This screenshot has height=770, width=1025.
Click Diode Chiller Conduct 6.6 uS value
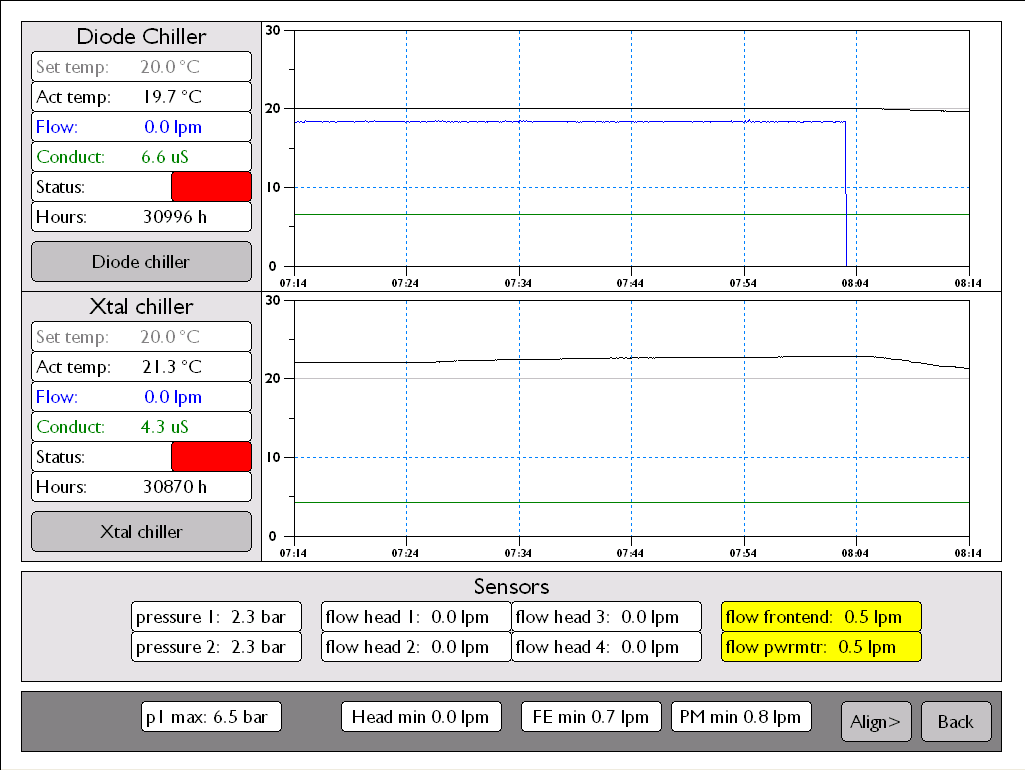[141, 157]
